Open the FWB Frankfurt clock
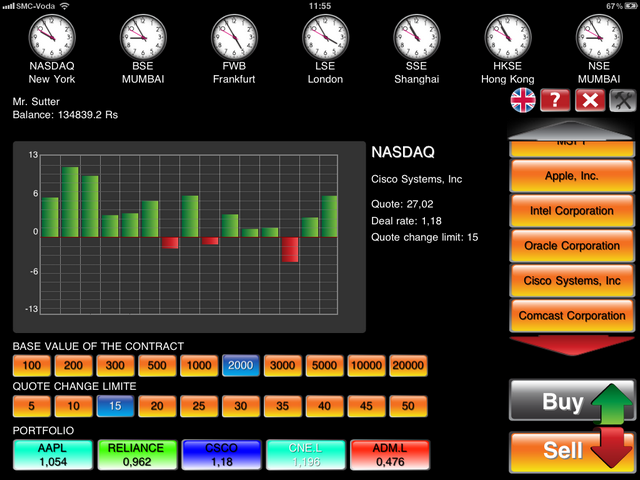This screenshot has height=480, width=640. [234, 38]
